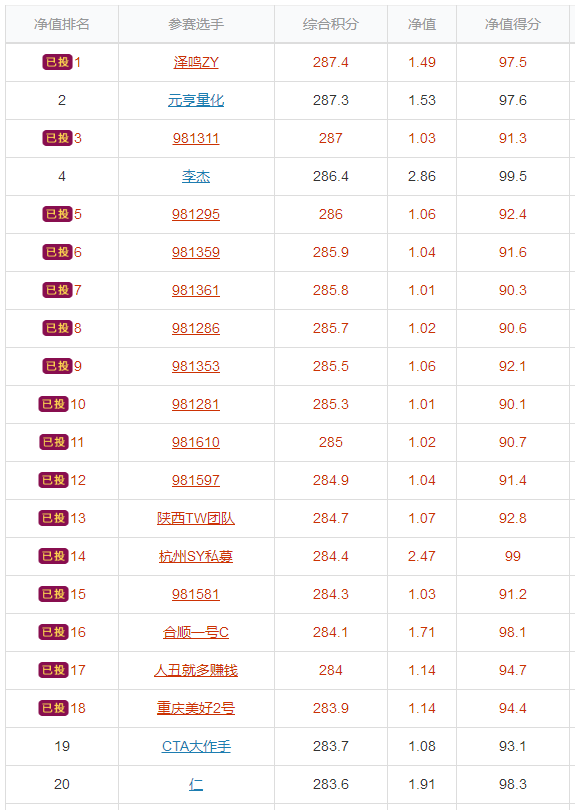Click the 已投 badge beside rank 10
This screenshot has width=575, height=810.
click(x=54, y=404)
